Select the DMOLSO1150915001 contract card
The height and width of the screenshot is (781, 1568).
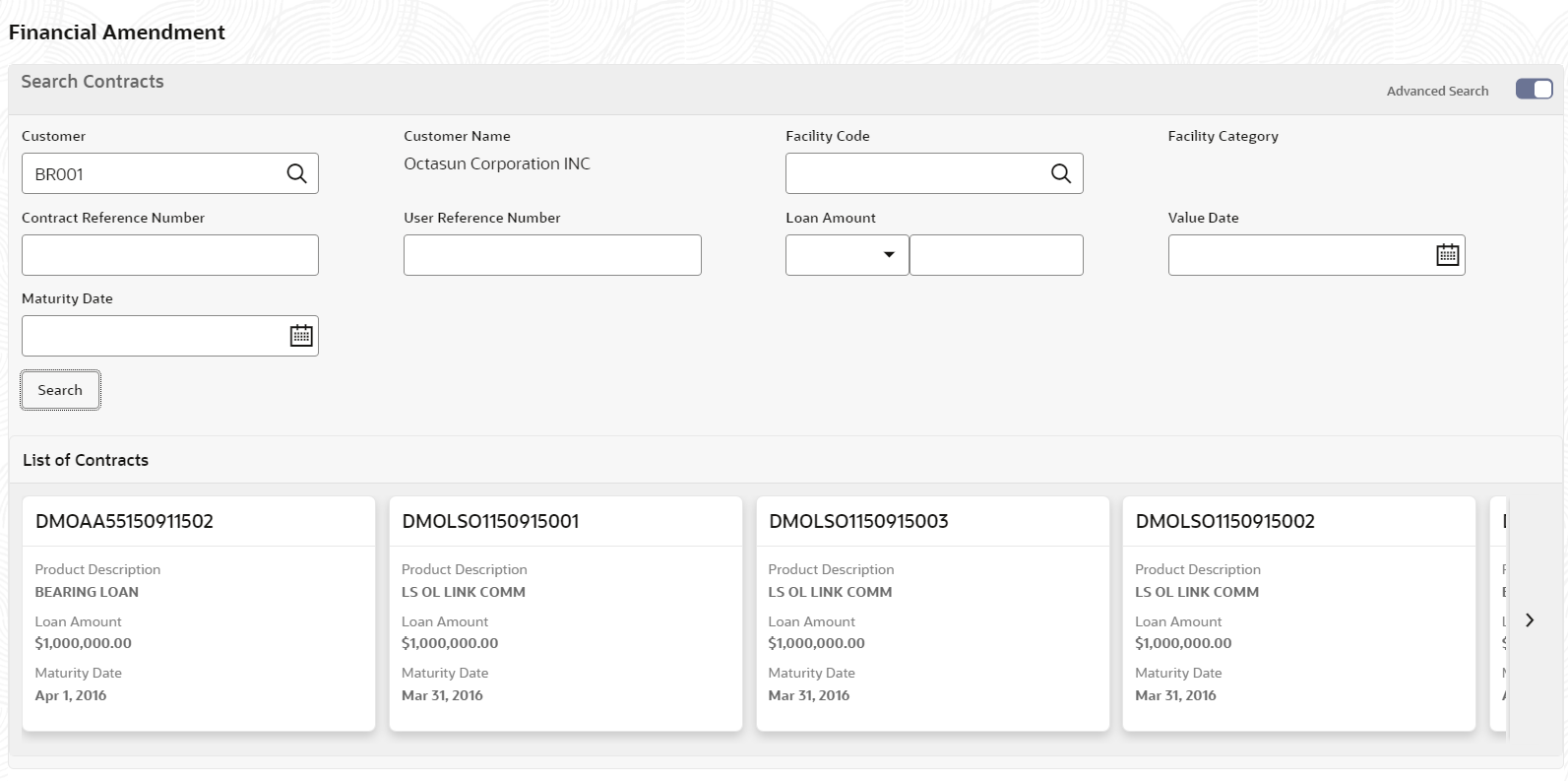coord(565,614)
